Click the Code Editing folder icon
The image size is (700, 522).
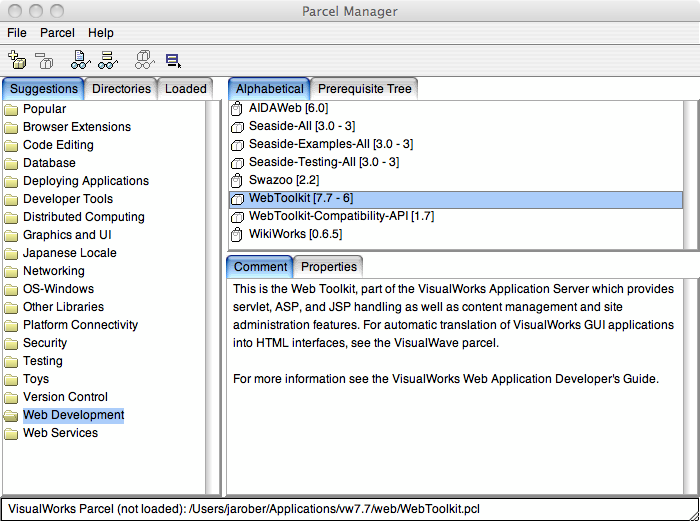click(x=11, y=146)
